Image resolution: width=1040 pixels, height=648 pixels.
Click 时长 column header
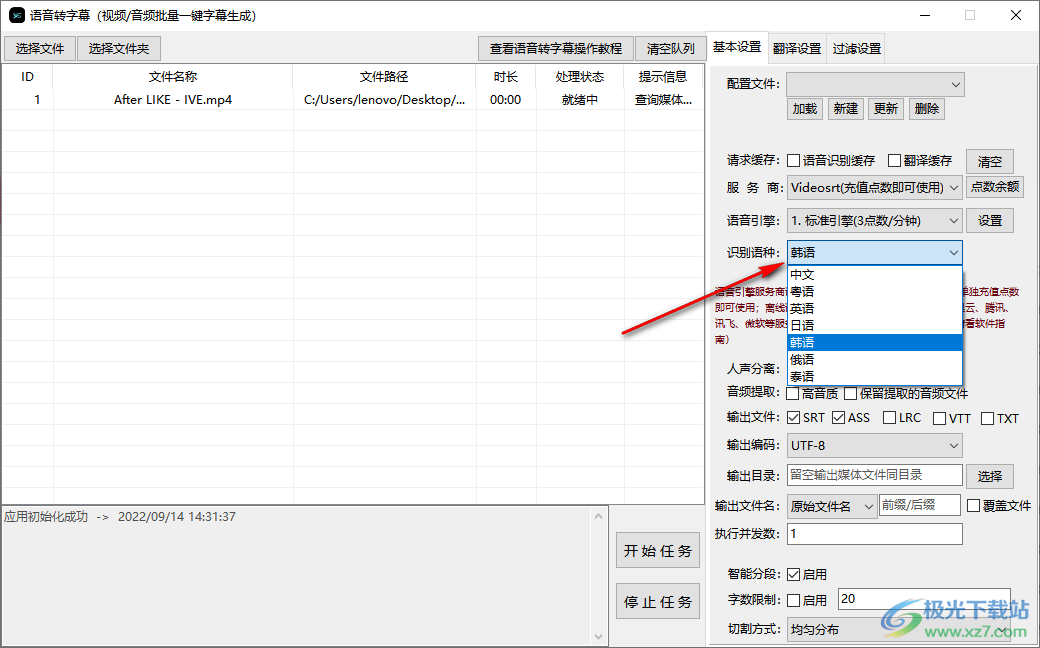pyautogui.click(x=505, y=77)
